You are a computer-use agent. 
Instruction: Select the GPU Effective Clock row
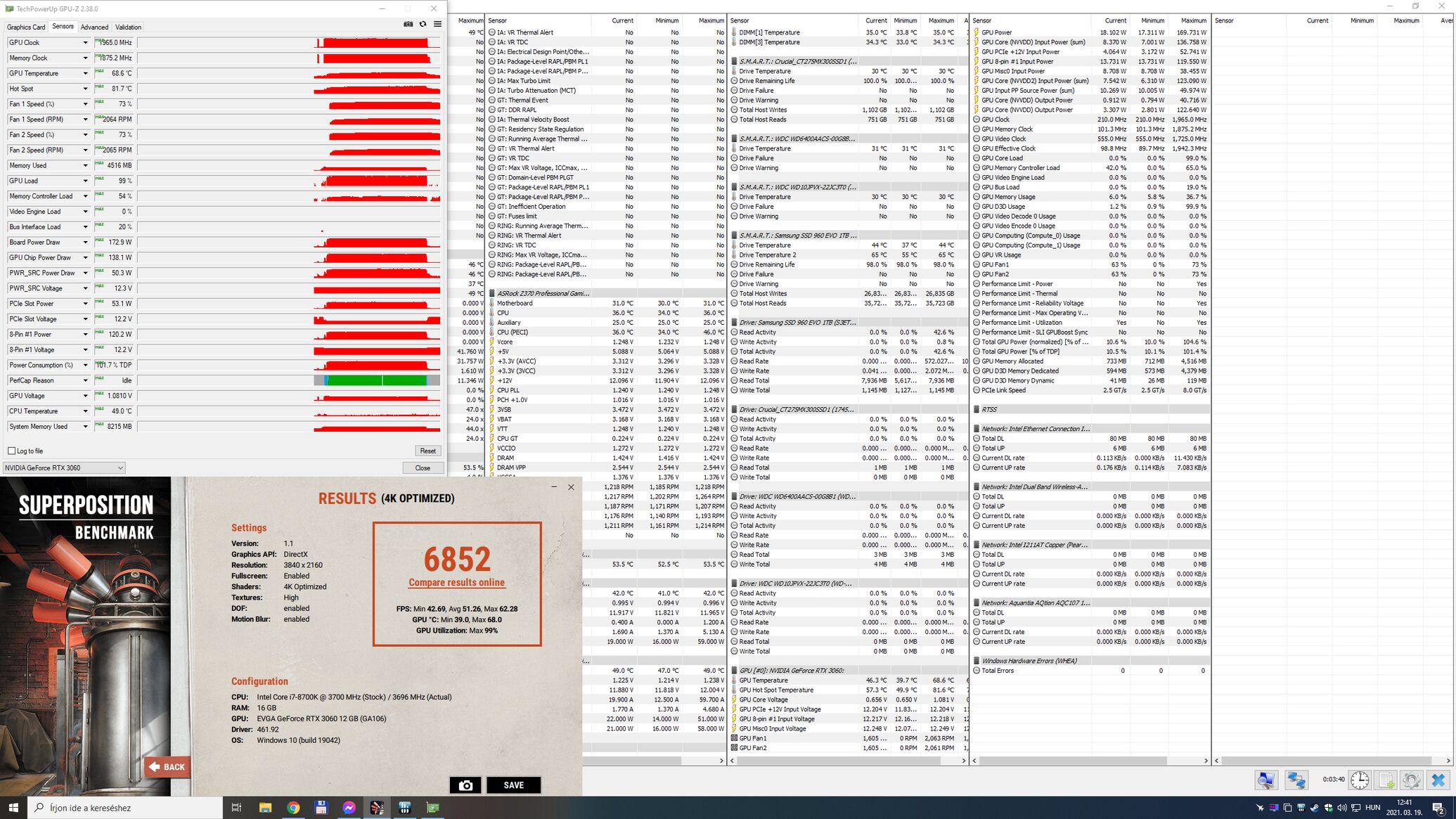point(1090,148)
